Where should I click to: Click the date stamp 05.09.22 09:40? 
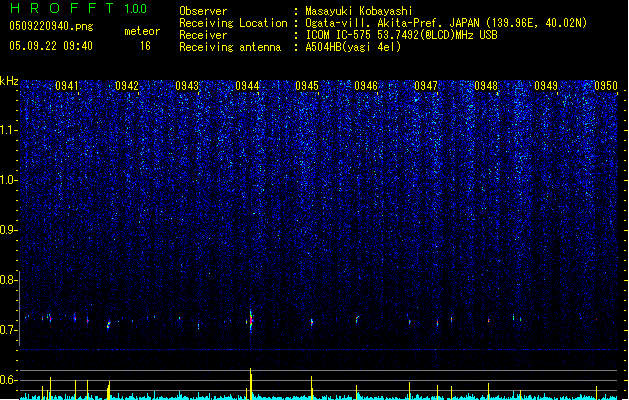[x=51, y=46]
